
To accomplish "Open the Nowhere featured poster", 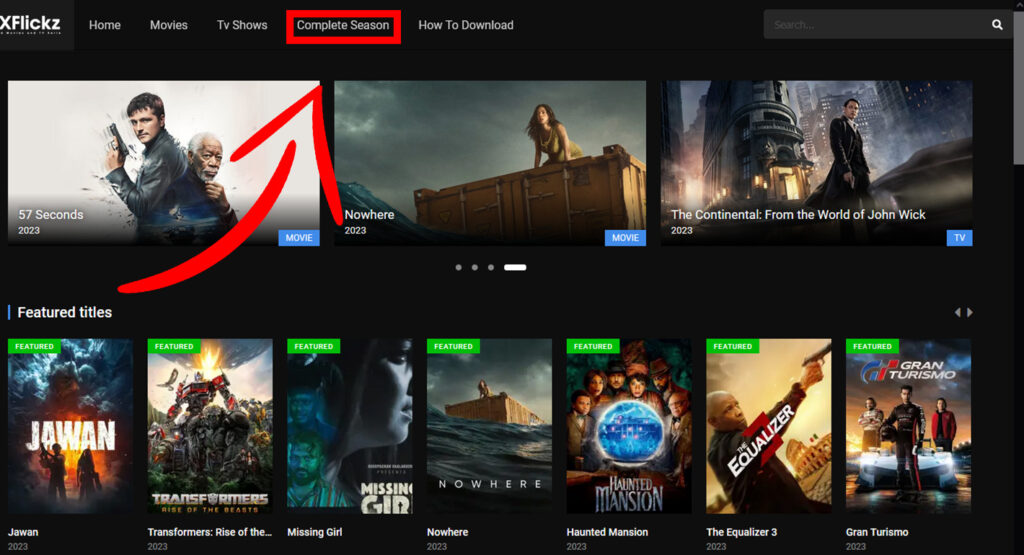I will [490, 426].
